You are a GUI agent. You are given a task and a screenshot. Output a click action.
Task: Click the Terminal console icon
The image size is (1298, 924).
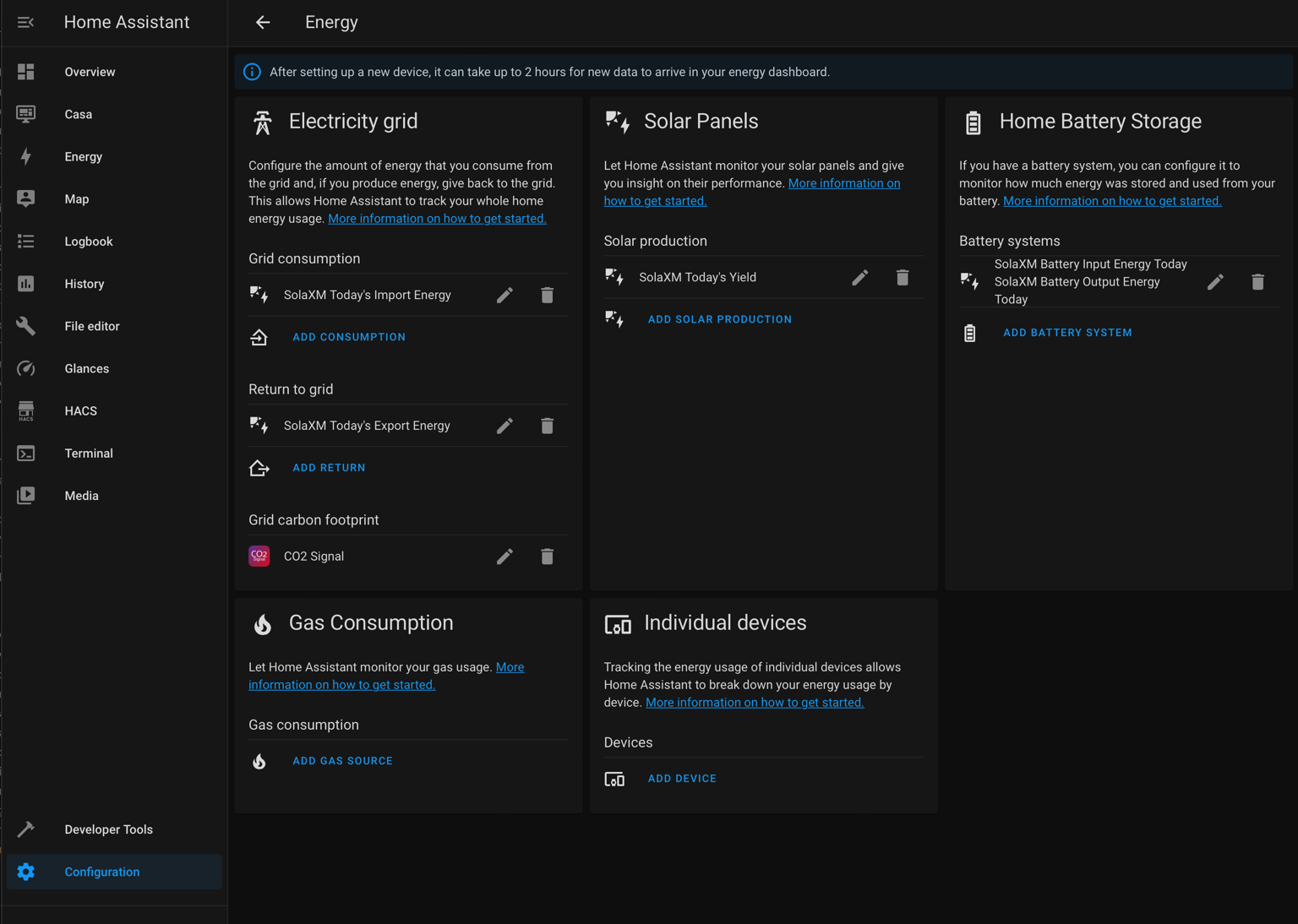26,454
